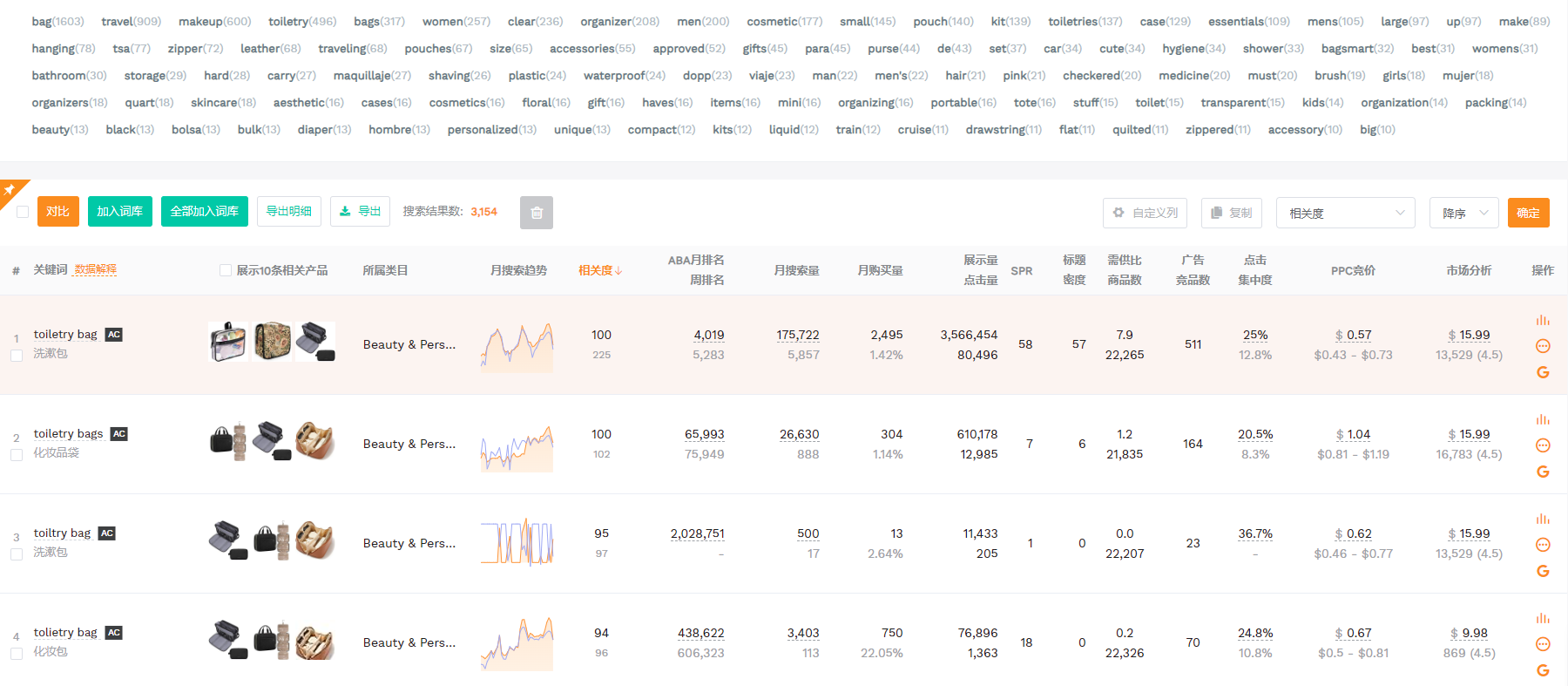The image size is (1568, 686).
Task: Select the makeup(600) keyword tag
Action: point(214,21)
